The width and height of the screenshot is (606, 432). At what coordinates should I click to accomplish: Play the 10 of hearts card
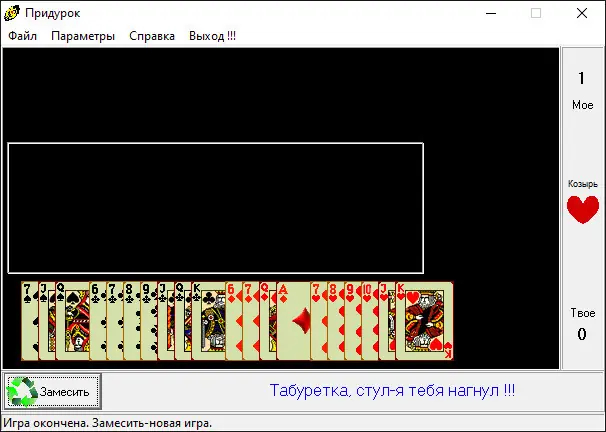coord(370,321)
